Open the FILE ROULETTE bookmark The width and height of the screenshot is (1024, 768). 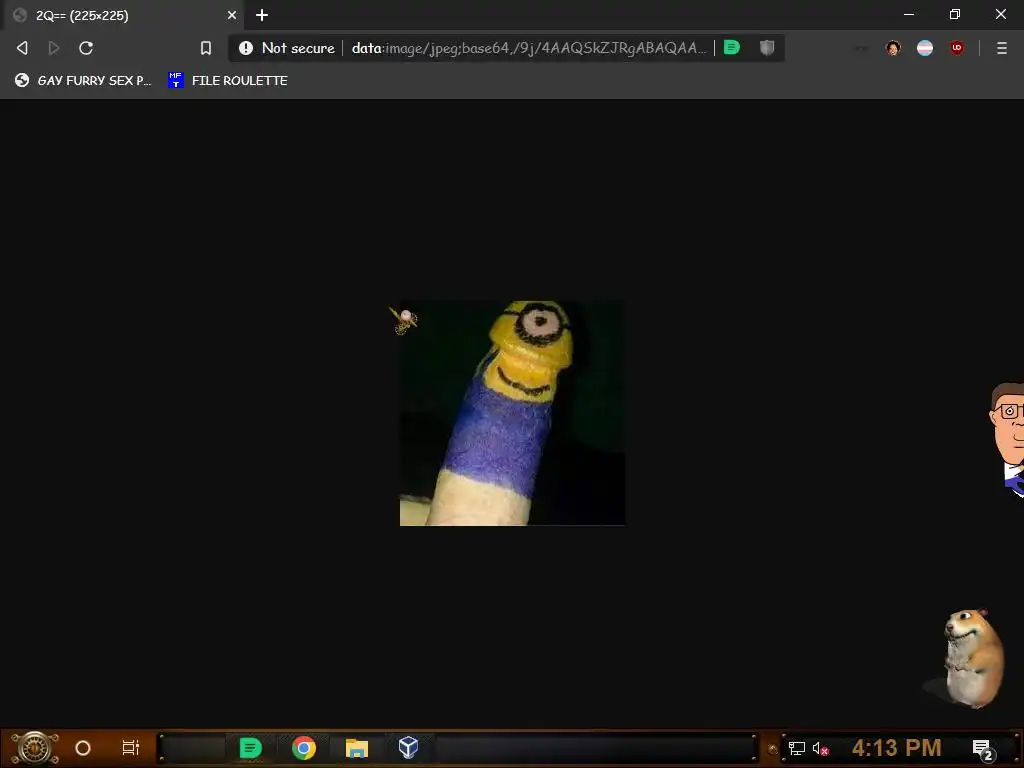(x=228, y=80)
